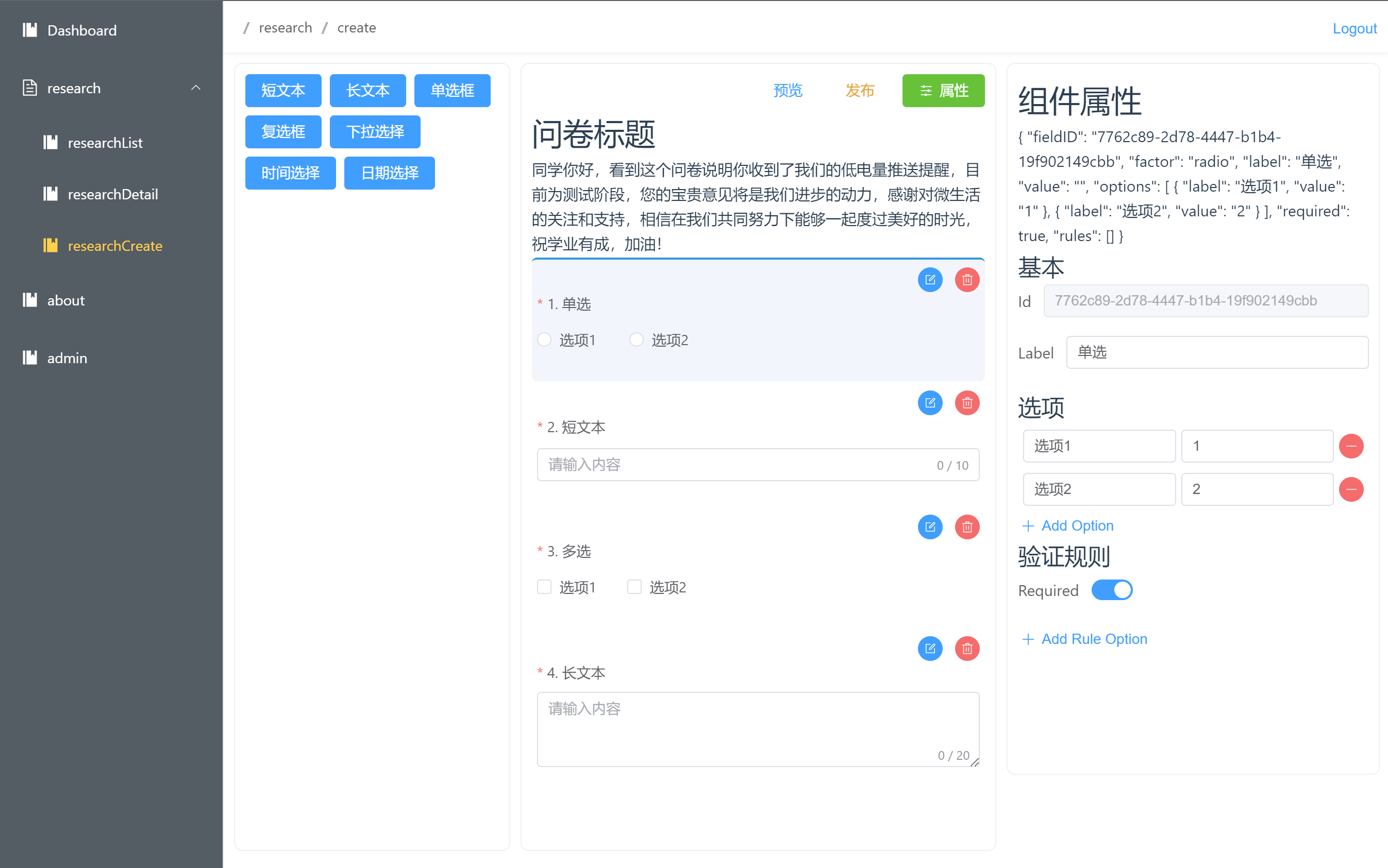Screen dimensions: 1388x868
Task: Click the edit icon for the 长文本 question
Action: 930,649
